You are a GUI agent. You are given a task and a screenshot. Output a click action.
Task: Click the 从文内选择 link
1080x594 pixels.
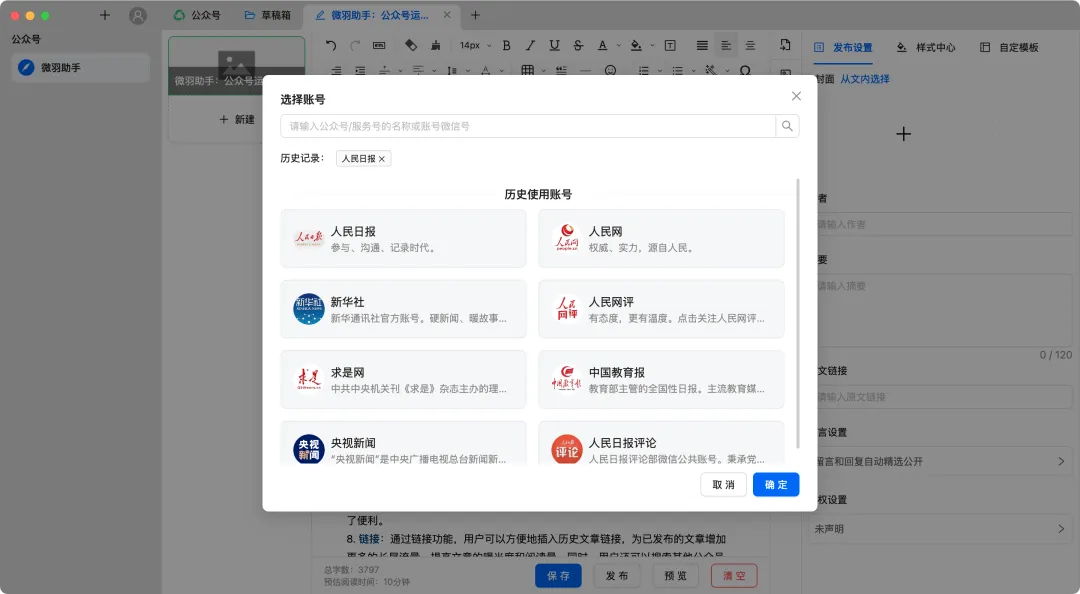864,79
